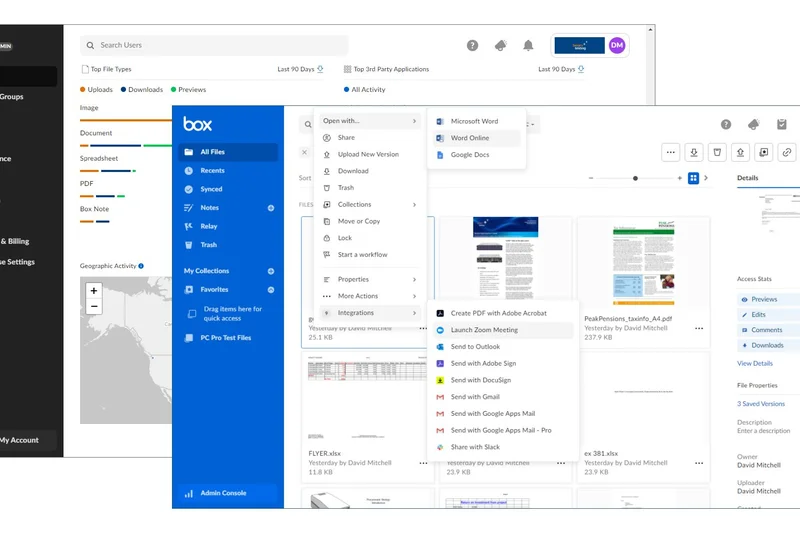Click the plus icon beside My Collections

(270, 271)
